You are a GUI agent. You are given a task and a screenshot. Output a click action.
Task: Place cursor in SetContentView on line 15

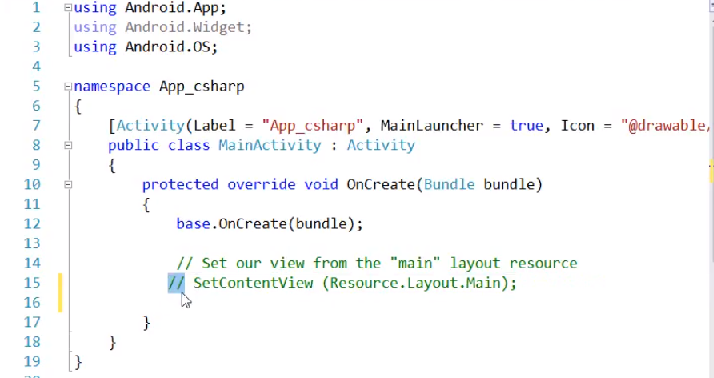[x=253, y=283]
